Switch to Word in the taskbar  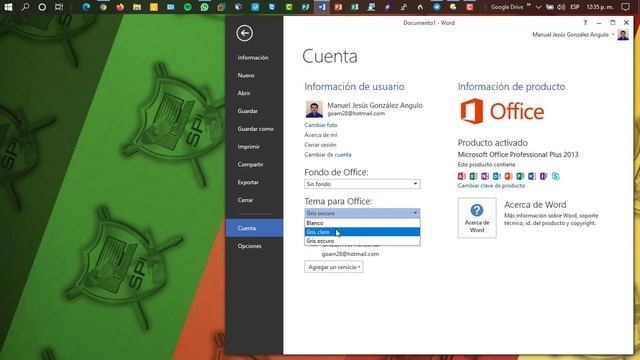pos(322,7)
